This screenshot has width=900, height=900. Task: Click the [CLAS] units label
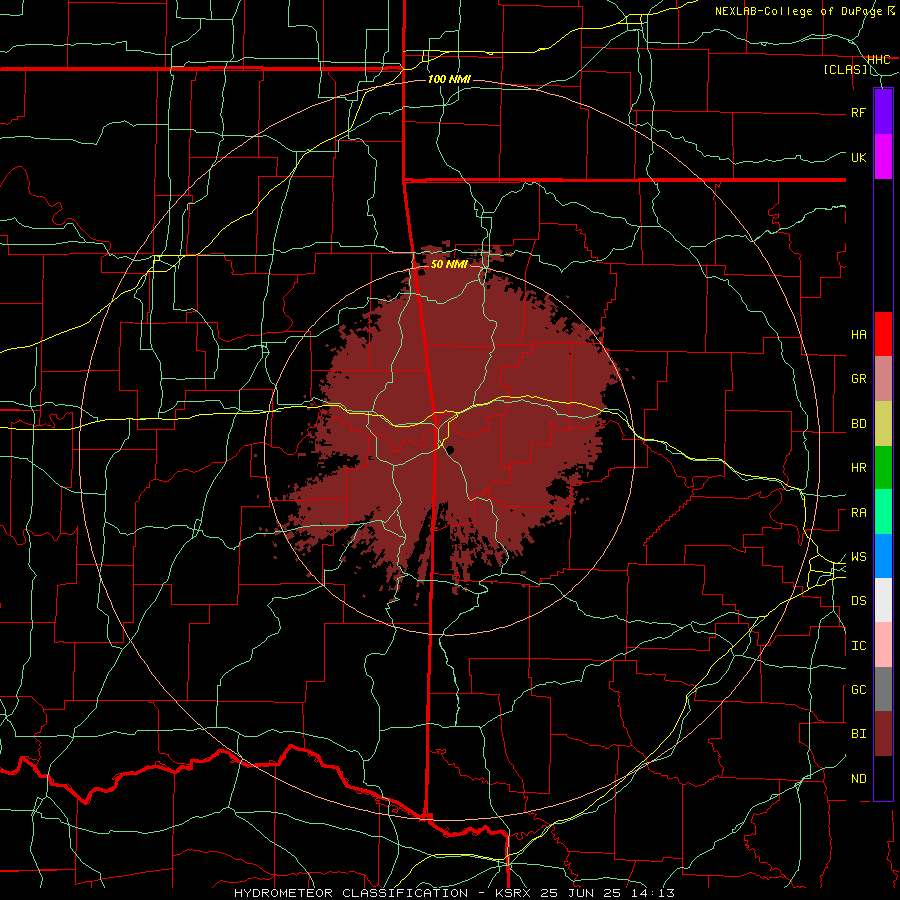tap(845, 70)
